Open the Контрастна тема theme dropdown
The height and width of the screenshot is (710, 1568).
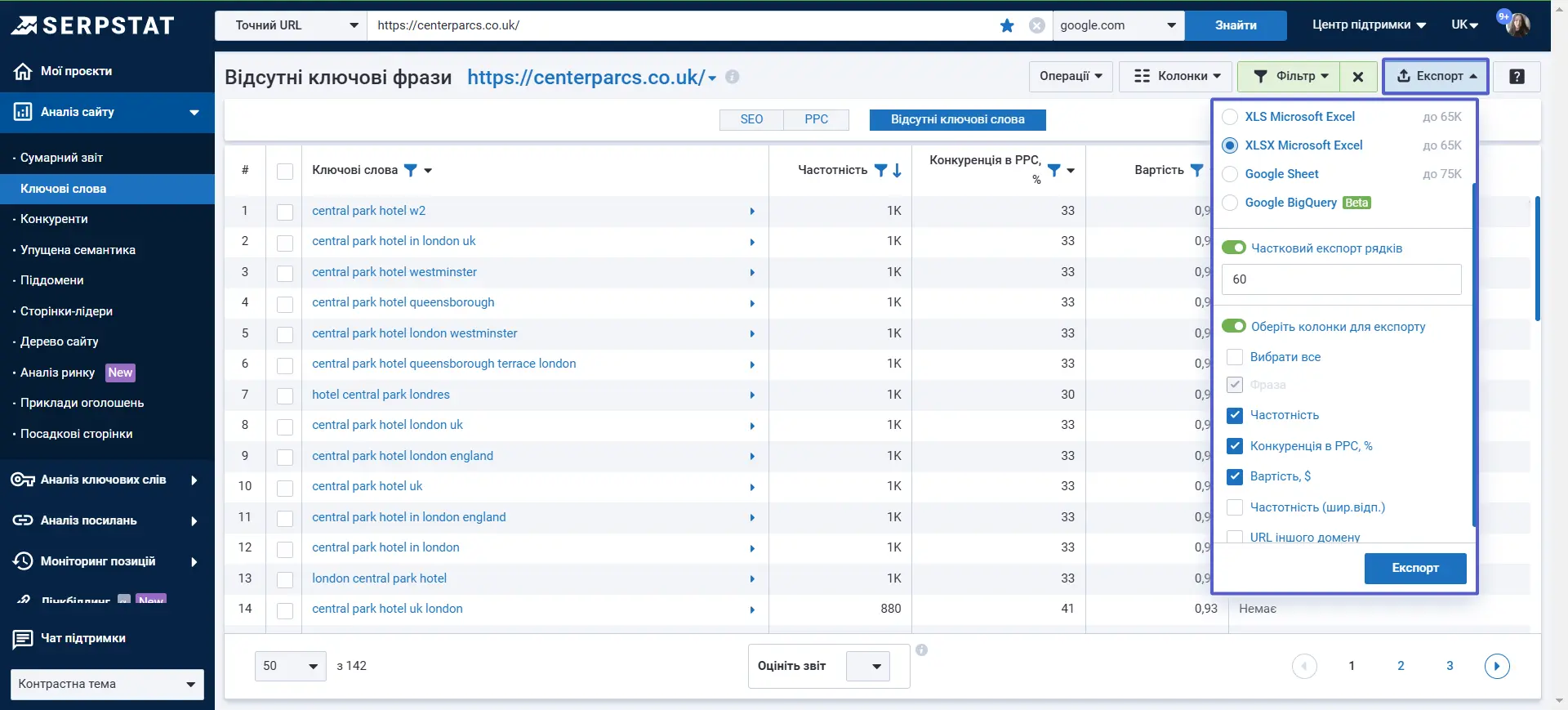tap(107, 684)
